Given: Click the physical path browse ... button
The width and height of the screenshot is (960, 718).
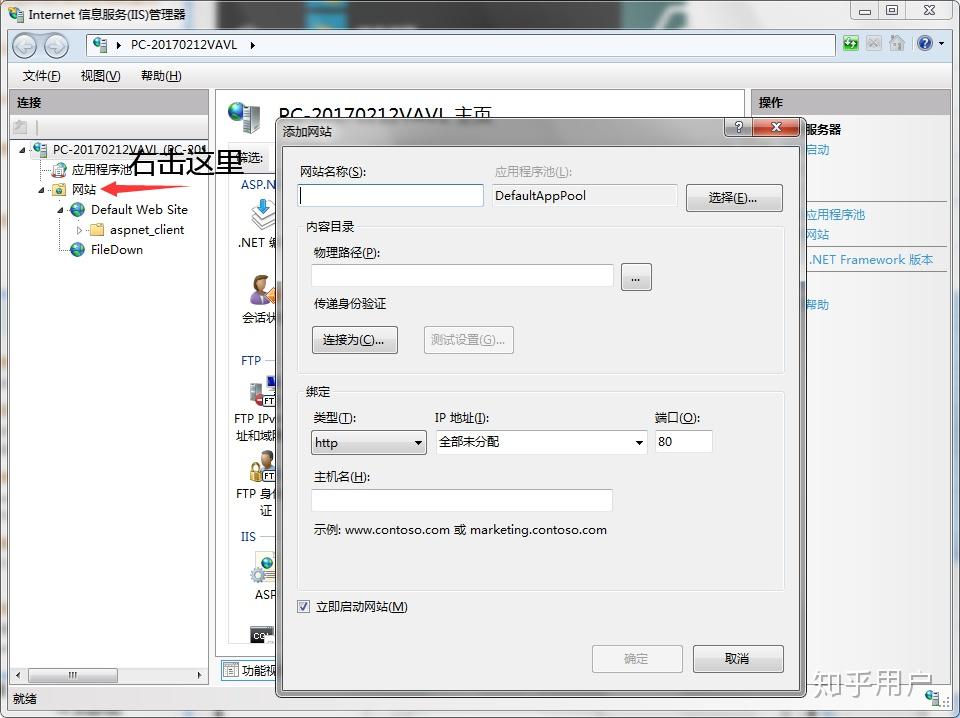Looking at the screenshot, I should [636, 277].
